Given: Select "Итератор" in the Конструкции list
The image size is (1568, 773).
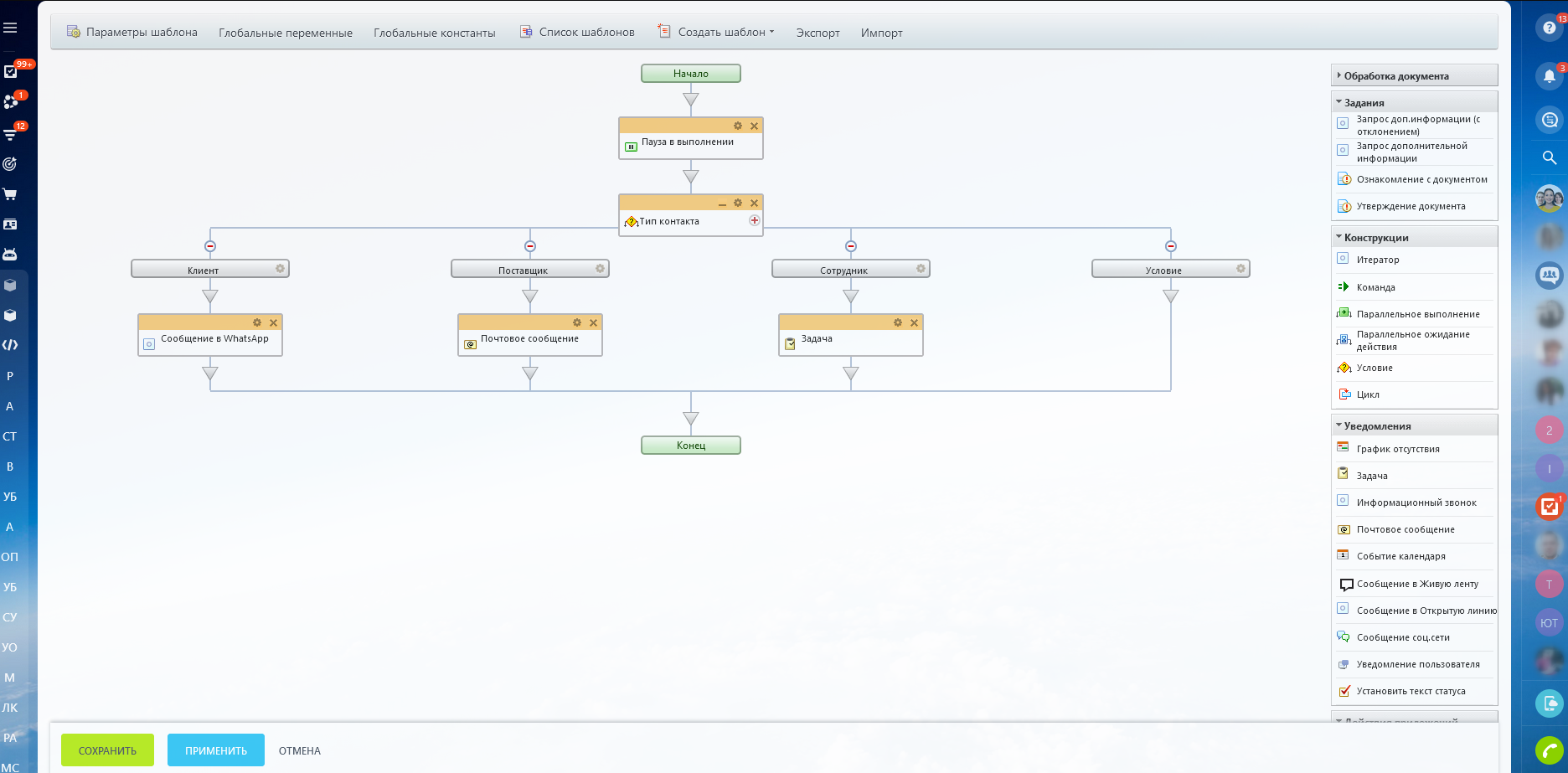Looking at the screenshot, I should pos(1378,260).
